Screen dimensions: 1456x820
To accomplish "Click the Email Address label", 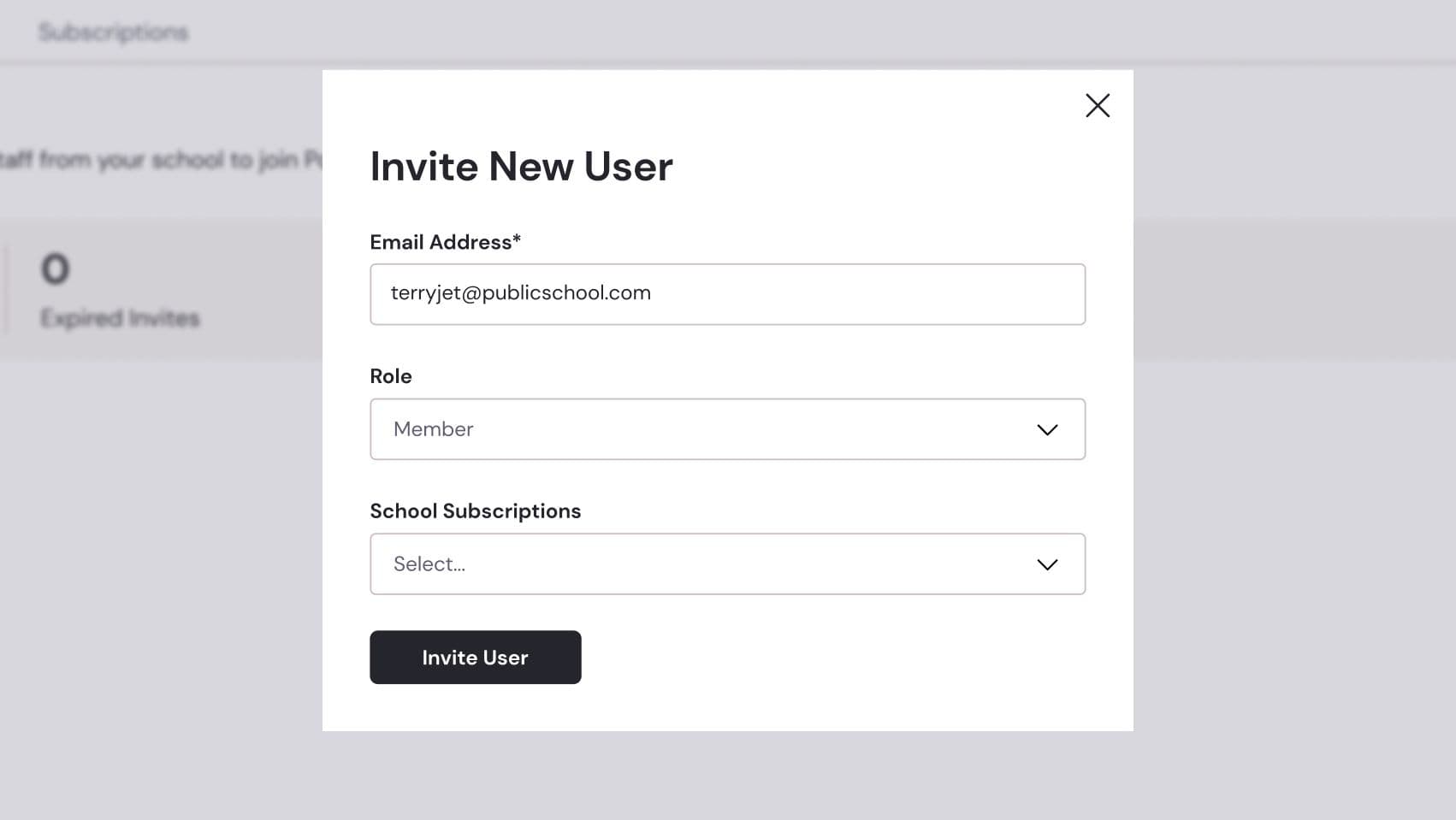I will (440, 242).
